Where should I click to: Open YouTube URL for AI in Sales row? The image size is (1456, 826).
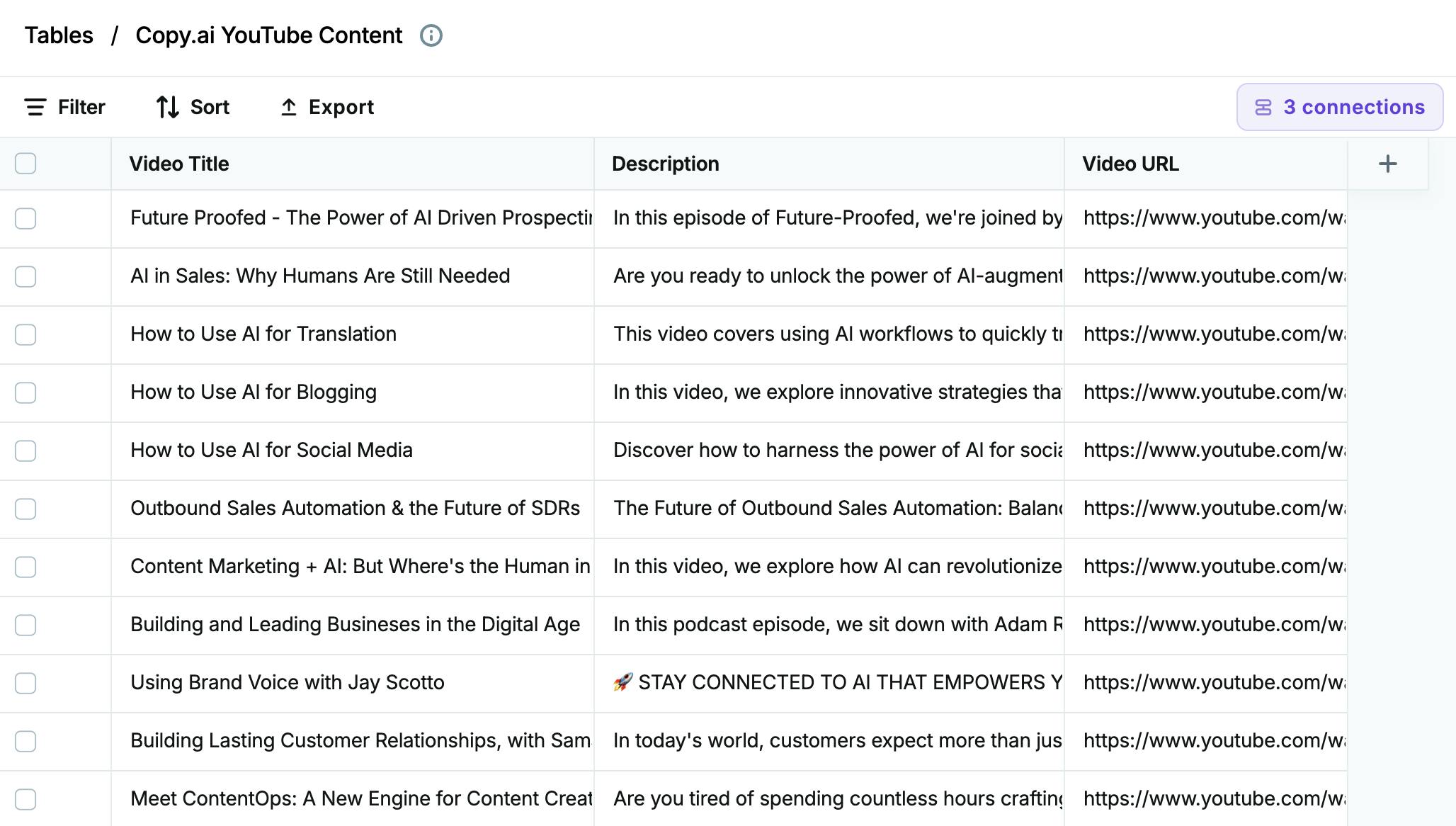pos(1213,276)
